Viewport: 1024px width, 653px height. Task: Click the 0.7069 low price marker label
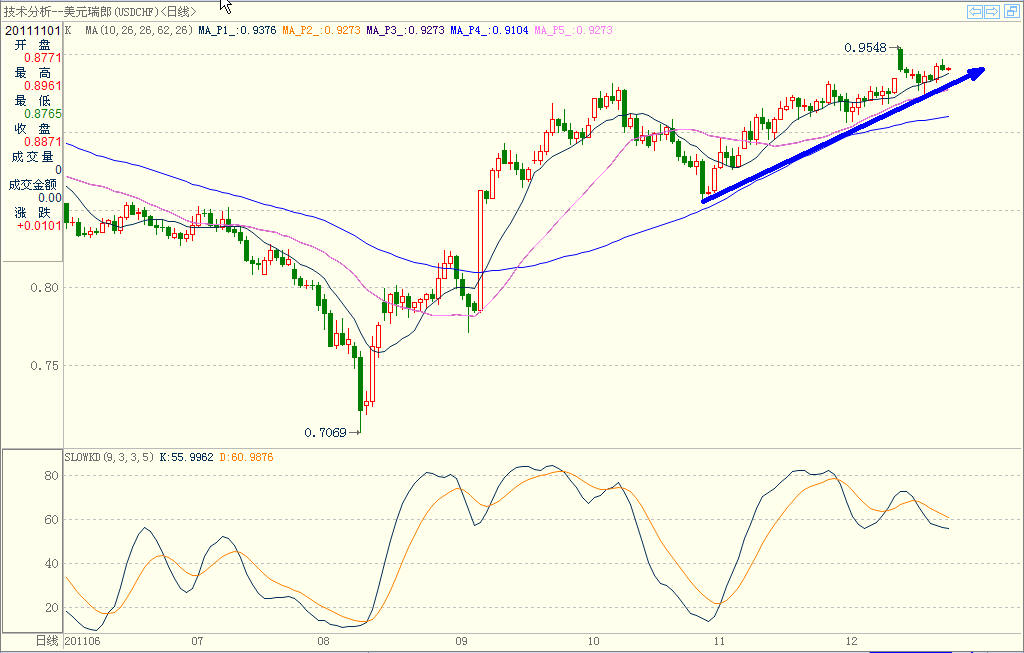point(325,432)
